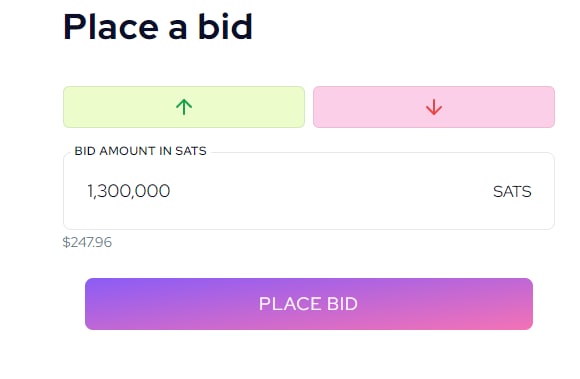
Task: Choose the upward direction arrow
Action: click(184, 107)
